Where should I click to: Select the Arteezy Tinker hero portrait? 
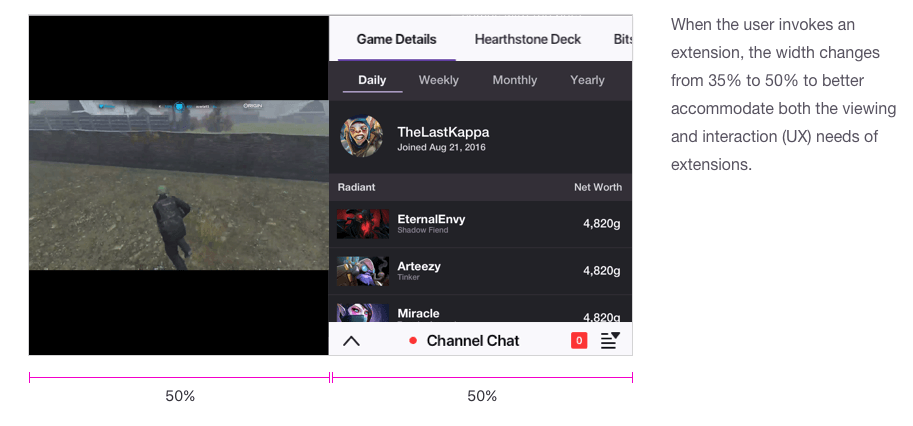coord(363,271)
